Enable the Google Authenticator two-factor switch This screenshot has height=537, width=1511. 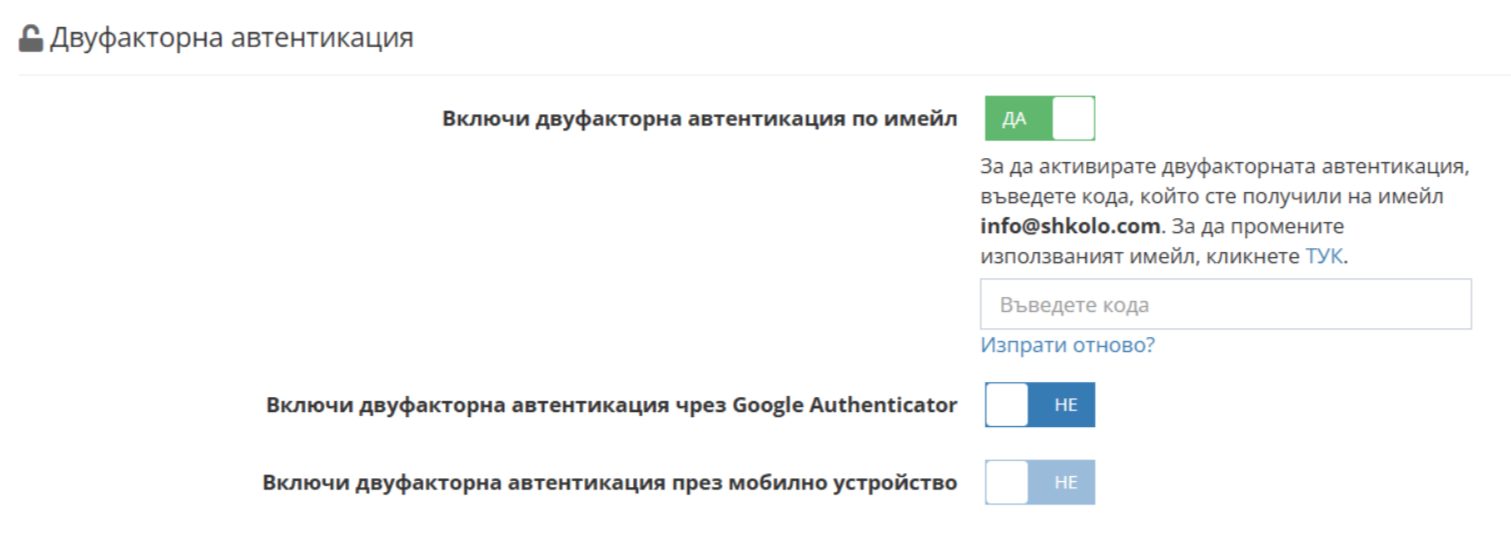pos(1039,405)
